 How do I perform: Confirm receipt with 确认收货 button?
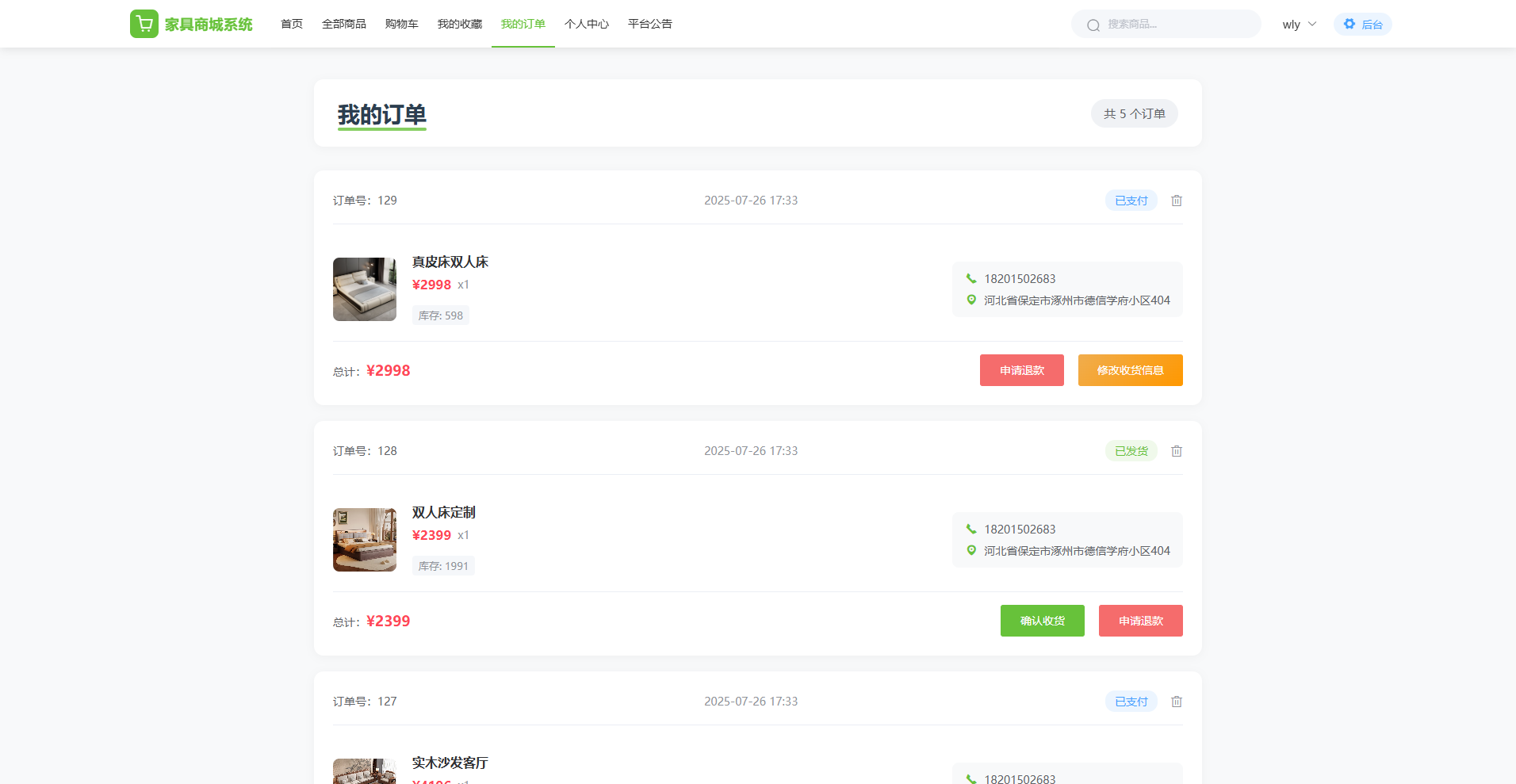(x=1042, y=621)
